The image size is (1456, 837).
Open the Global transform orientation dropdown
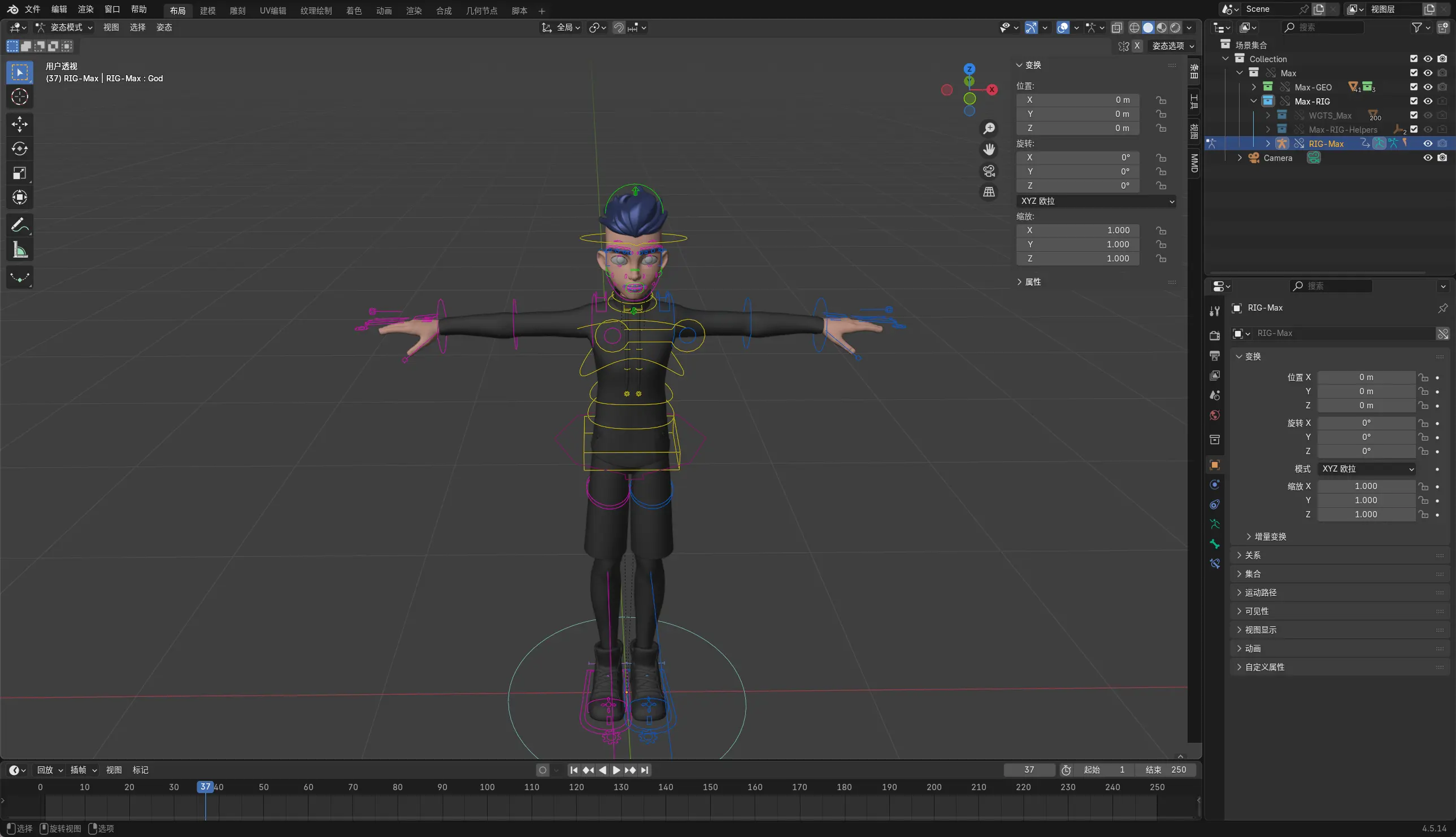[x=561, y=28]
